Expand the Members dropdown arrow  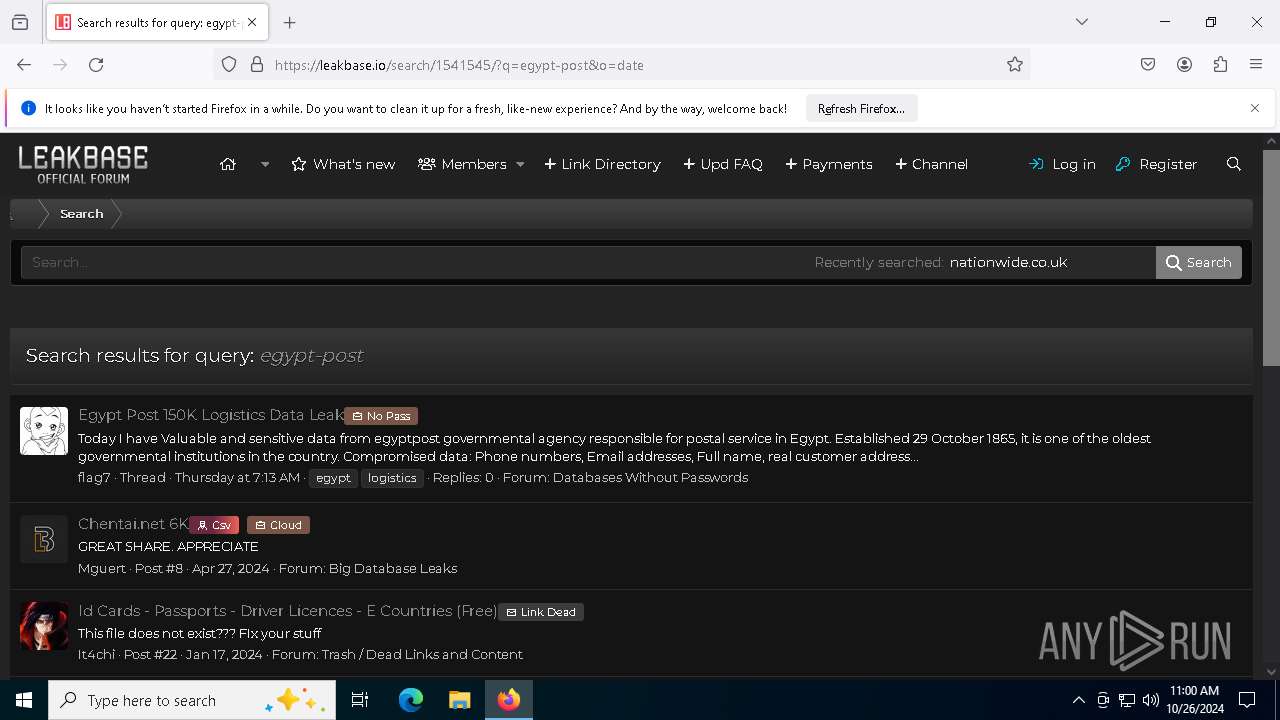pyautogui.click(x=520, y=164)
